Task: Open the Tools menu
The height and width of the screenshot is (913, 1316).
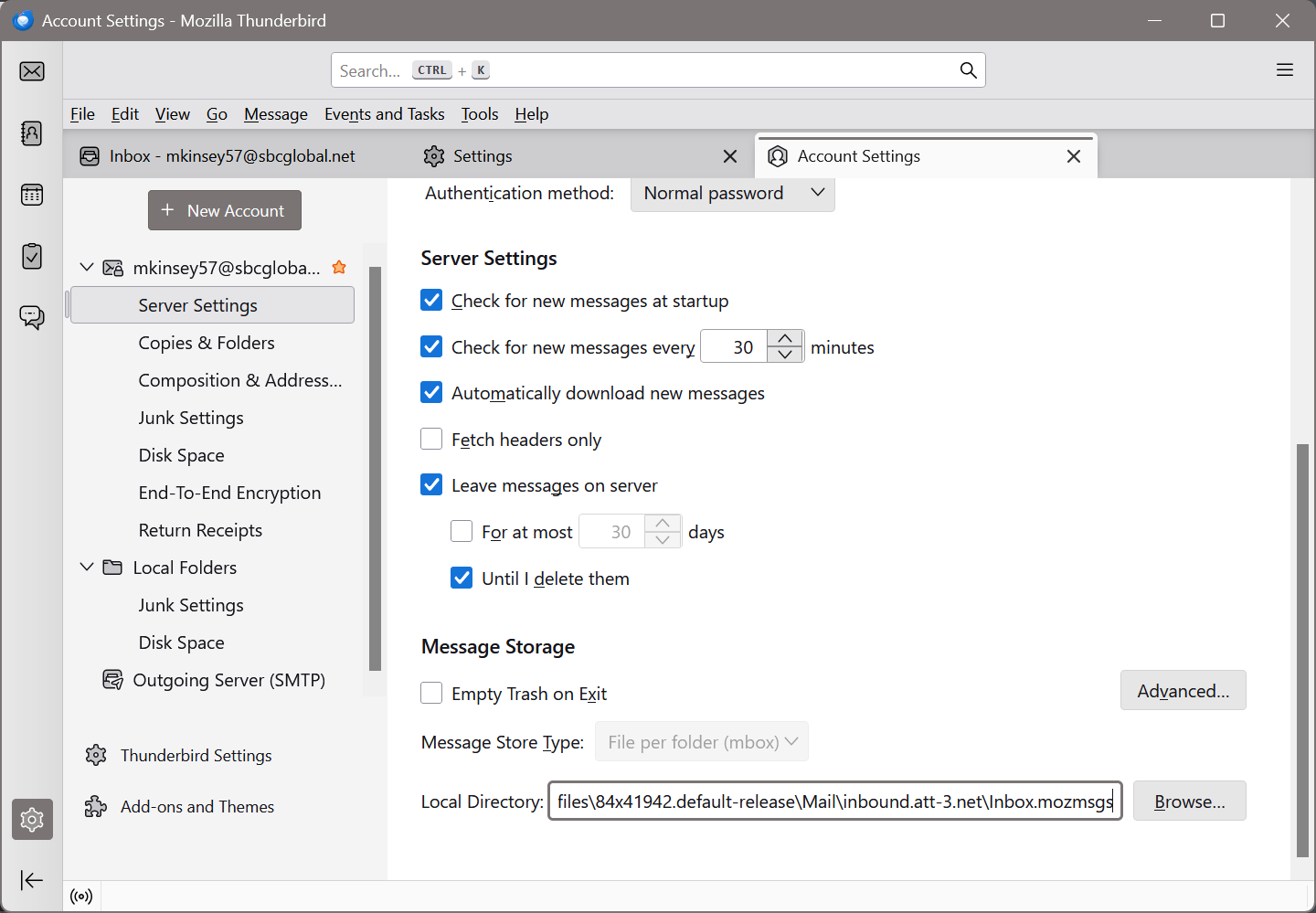Action: click(479, 114)
